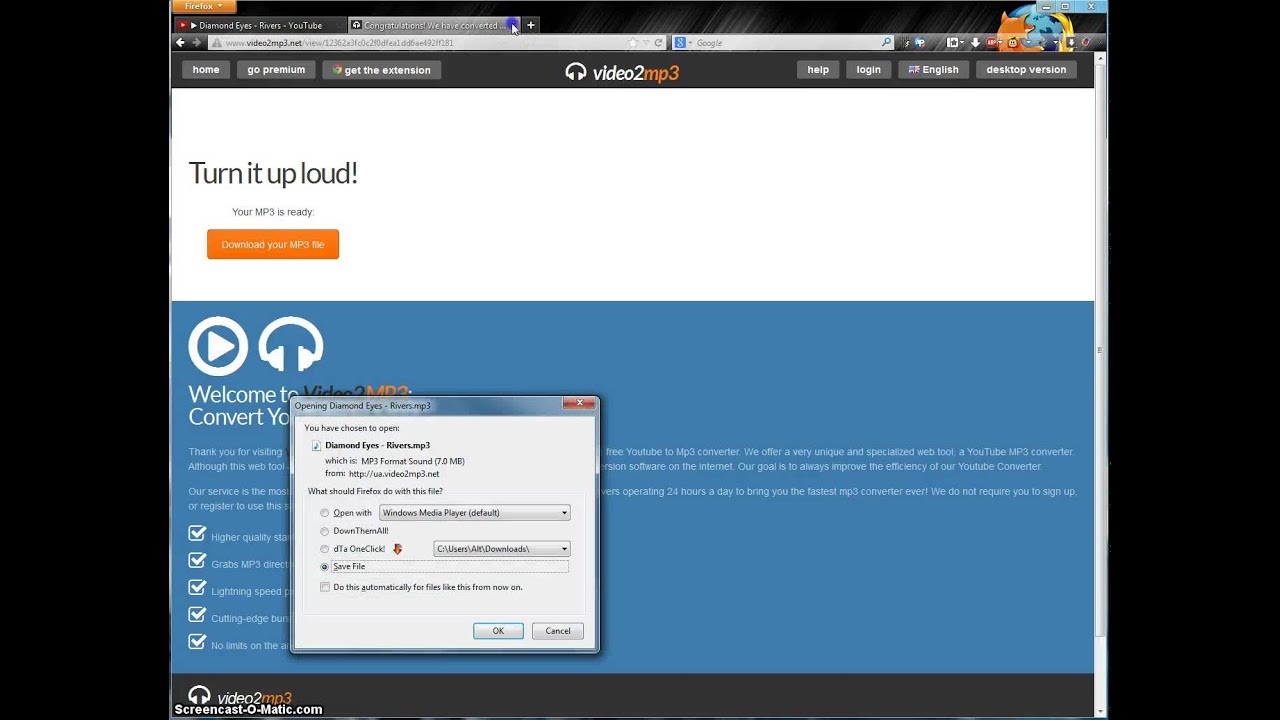Click 'http://ua.video2mp3.net' source text
1280x720 pixels.
click(394, 474)
